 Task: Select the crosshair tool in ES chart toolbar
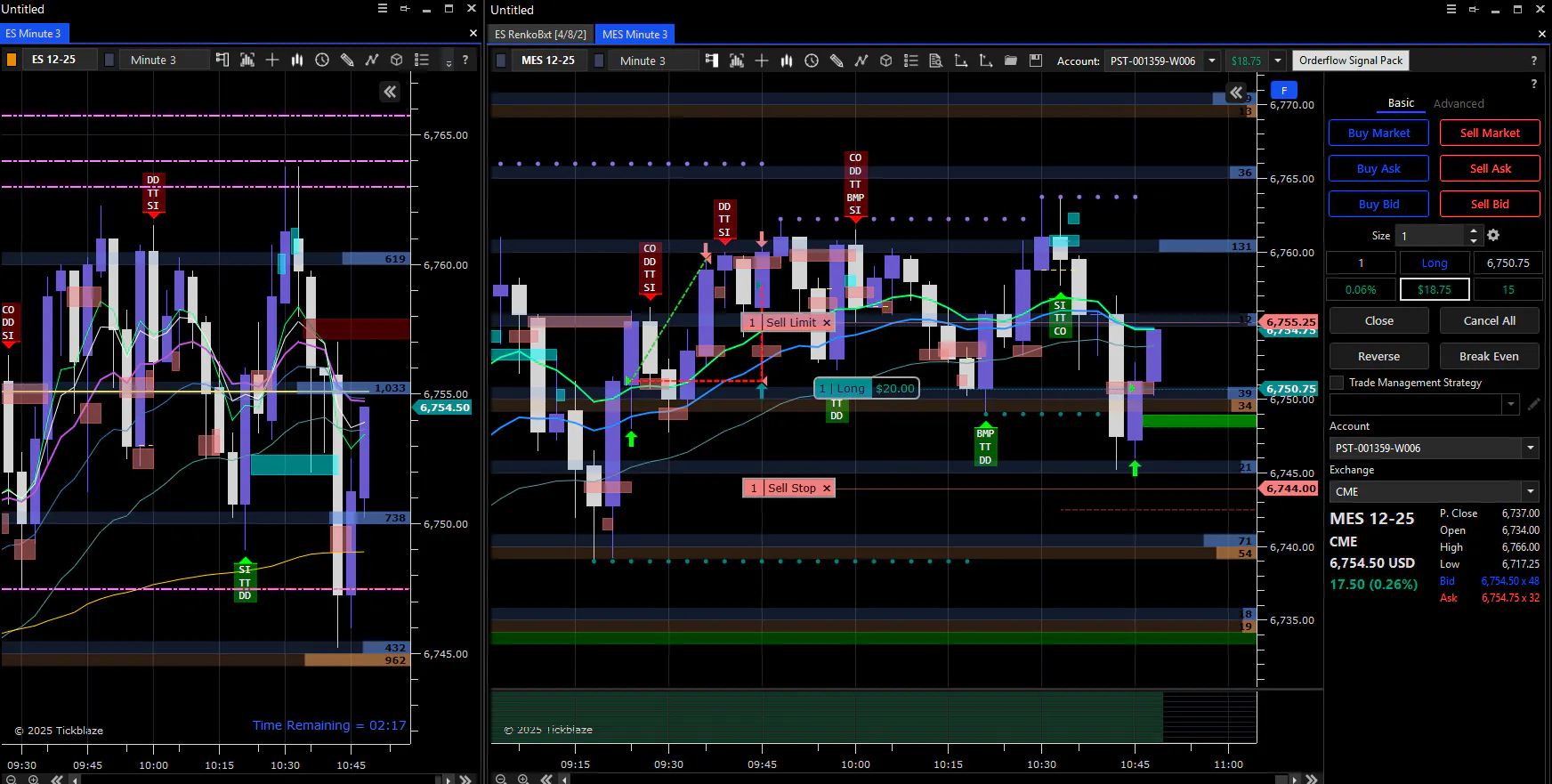coord(272,60)
